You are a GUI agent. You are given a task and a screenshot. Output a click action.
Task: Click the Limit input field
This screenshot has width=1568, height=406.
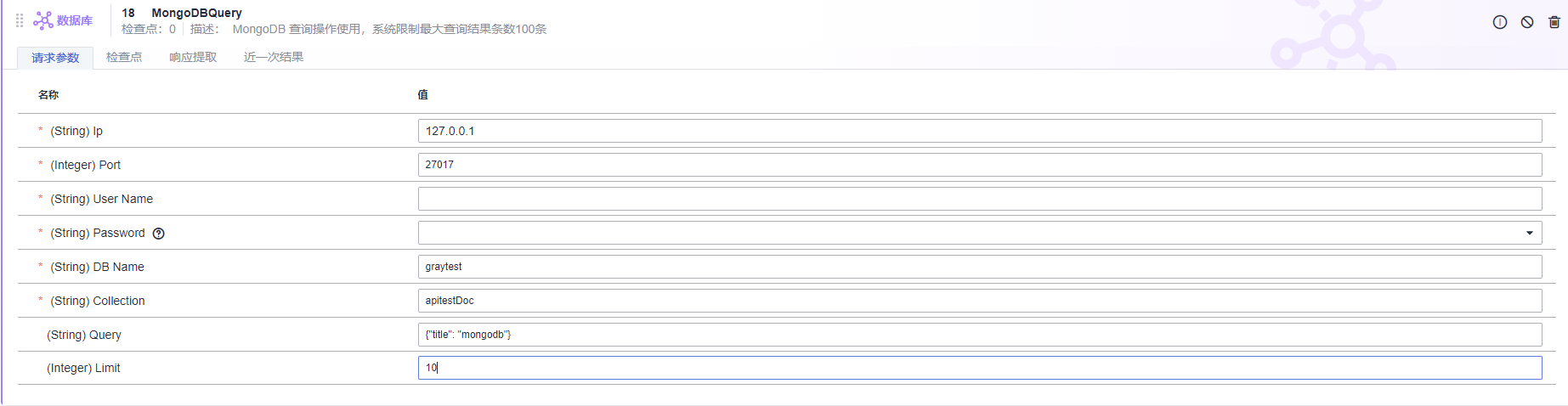tap(979, 368)
